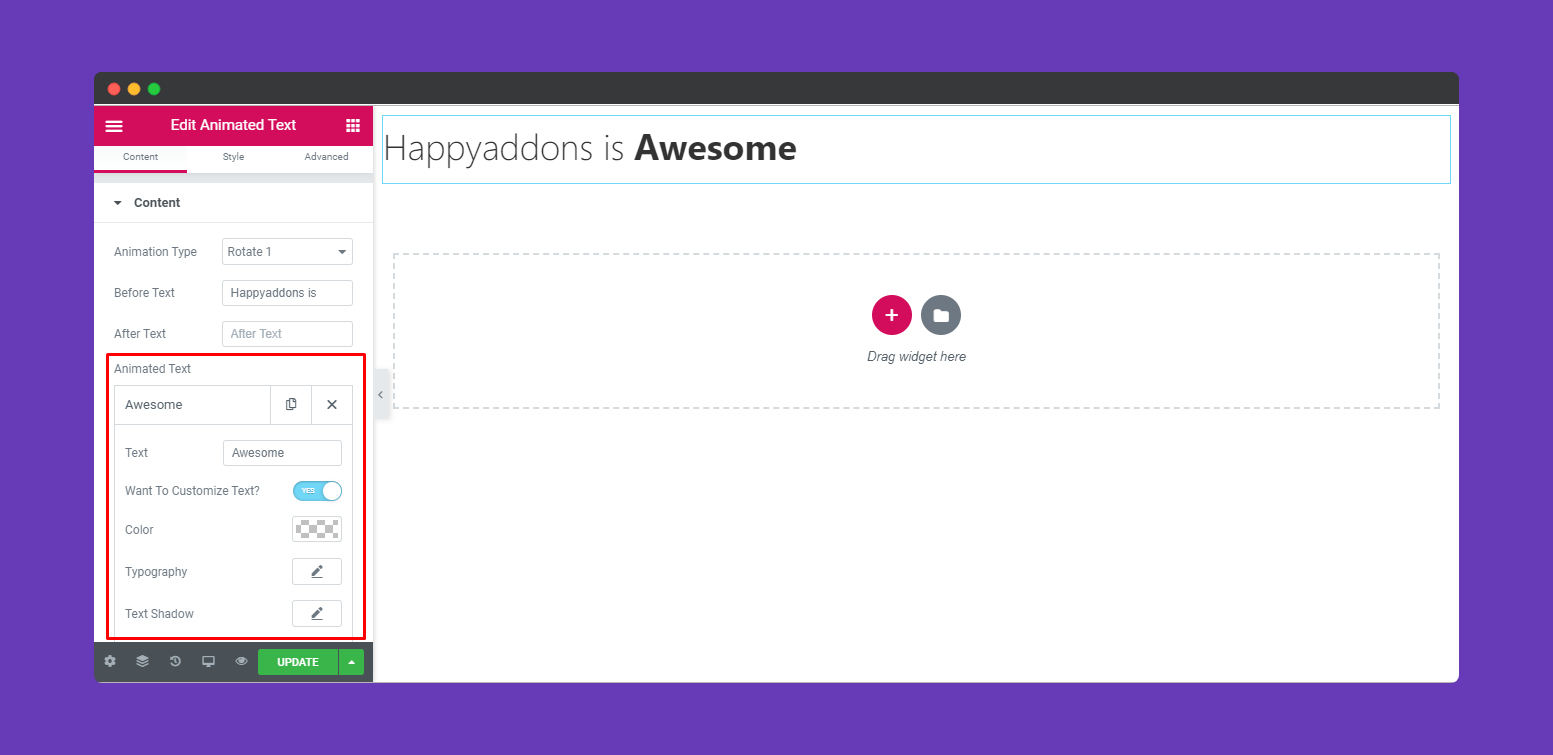Preview changes with the eye icon

[x=241, y=662]
